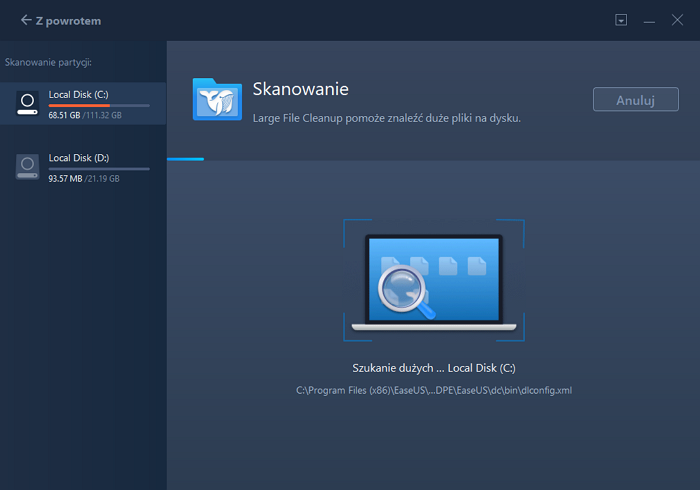
Task: Go back with the Z powrotem link
Action: pos(61,21)
